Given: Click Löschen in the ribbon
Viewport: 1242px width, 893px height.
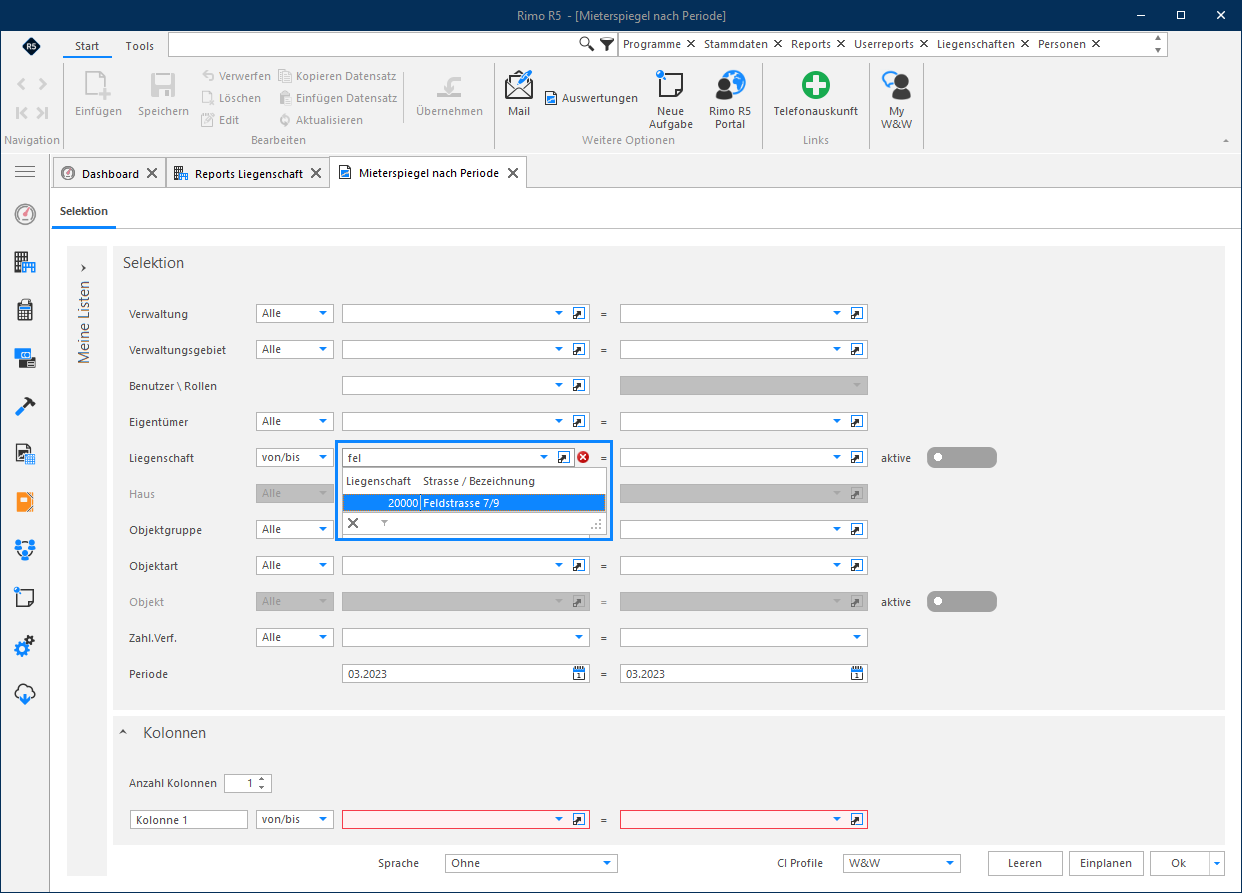Looking at the screenshot, I should pos(232,98).
